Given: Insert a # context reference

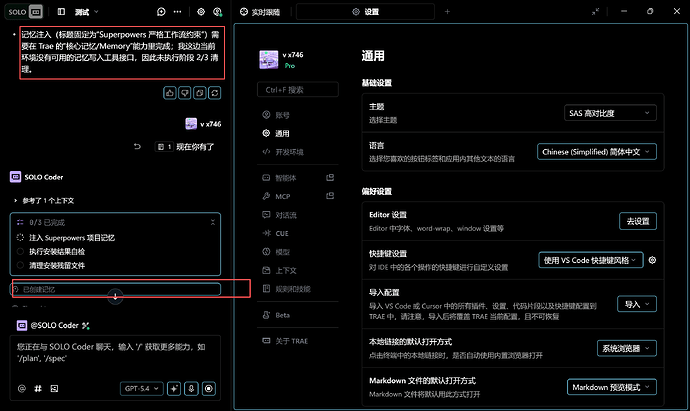Looking at the screenshot, I should [38, 389].
